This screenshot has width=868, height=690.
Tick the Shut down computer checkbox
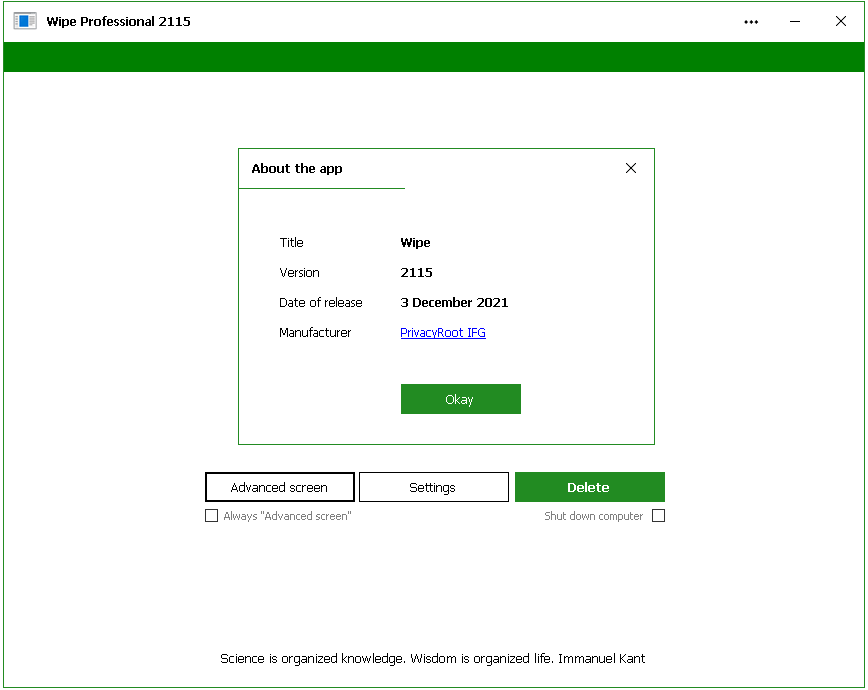[658, 516]
